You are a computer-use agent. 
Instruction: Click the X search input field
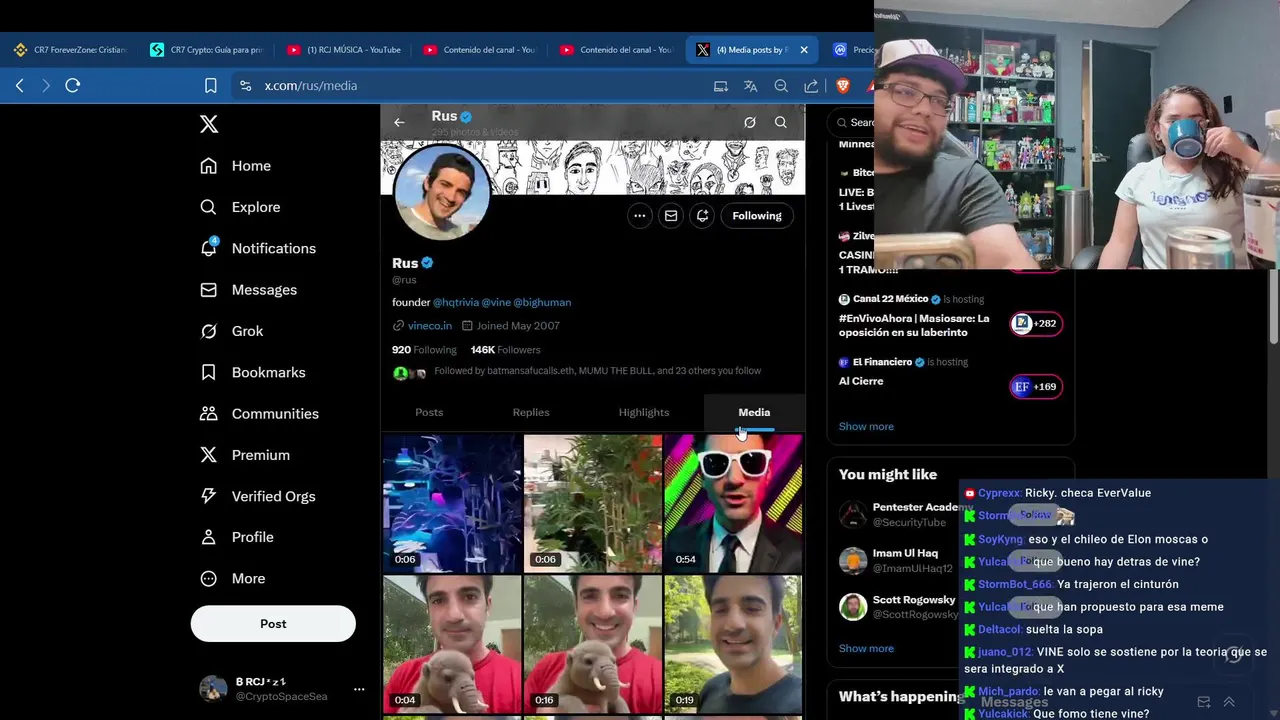[851, 122]
